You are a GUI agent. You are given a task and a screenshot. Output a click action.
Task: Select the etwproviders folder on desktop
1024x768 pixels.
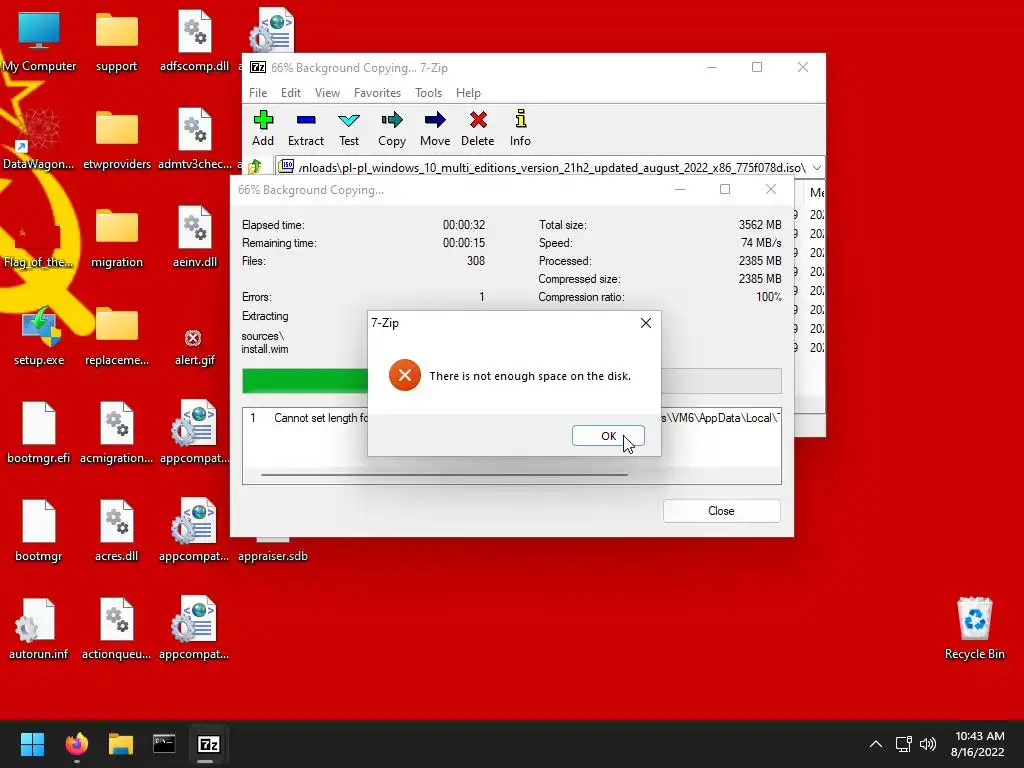coord(116,140)
